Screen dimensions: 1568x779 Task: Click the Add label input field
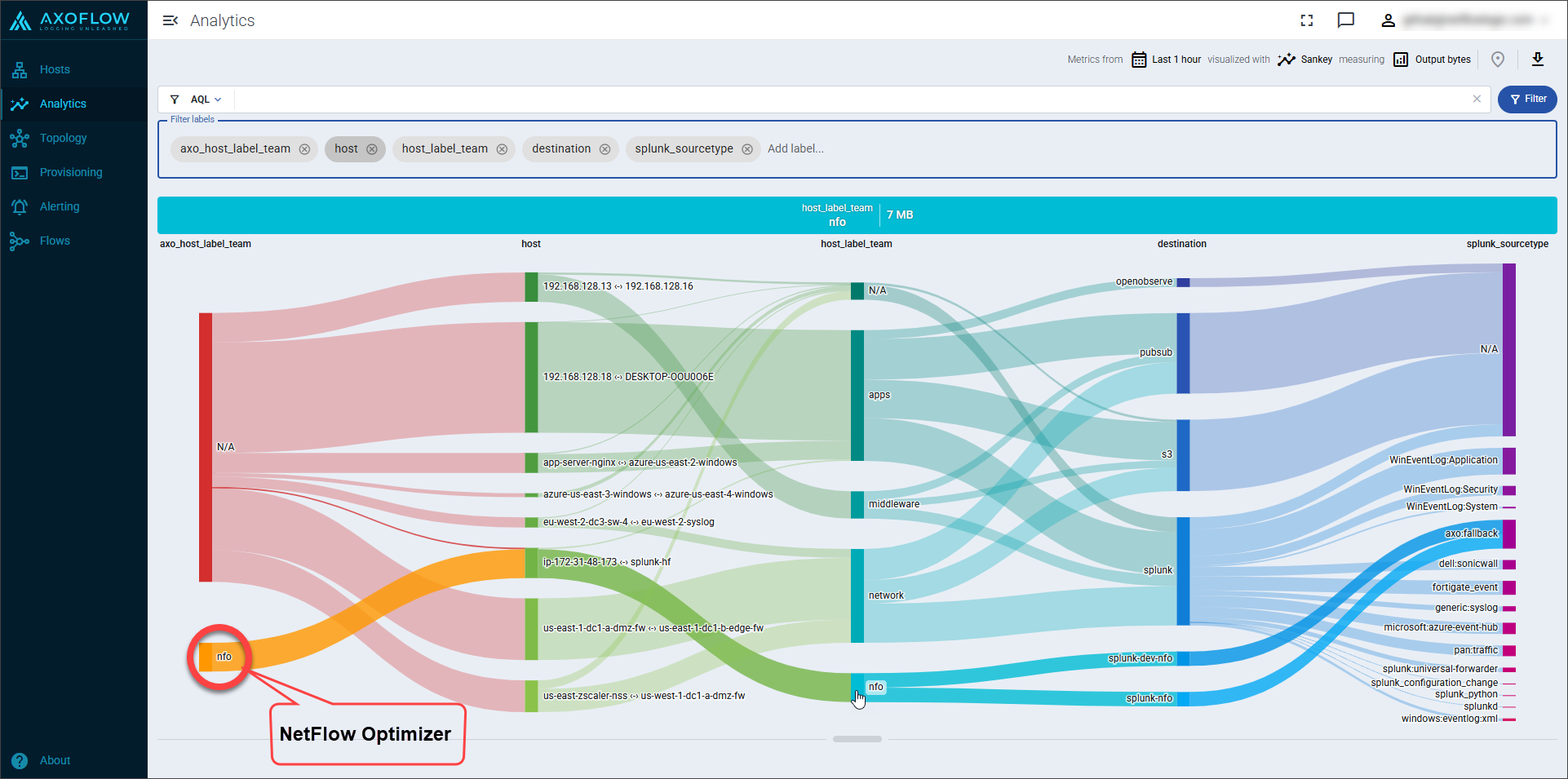pos(795,148)
